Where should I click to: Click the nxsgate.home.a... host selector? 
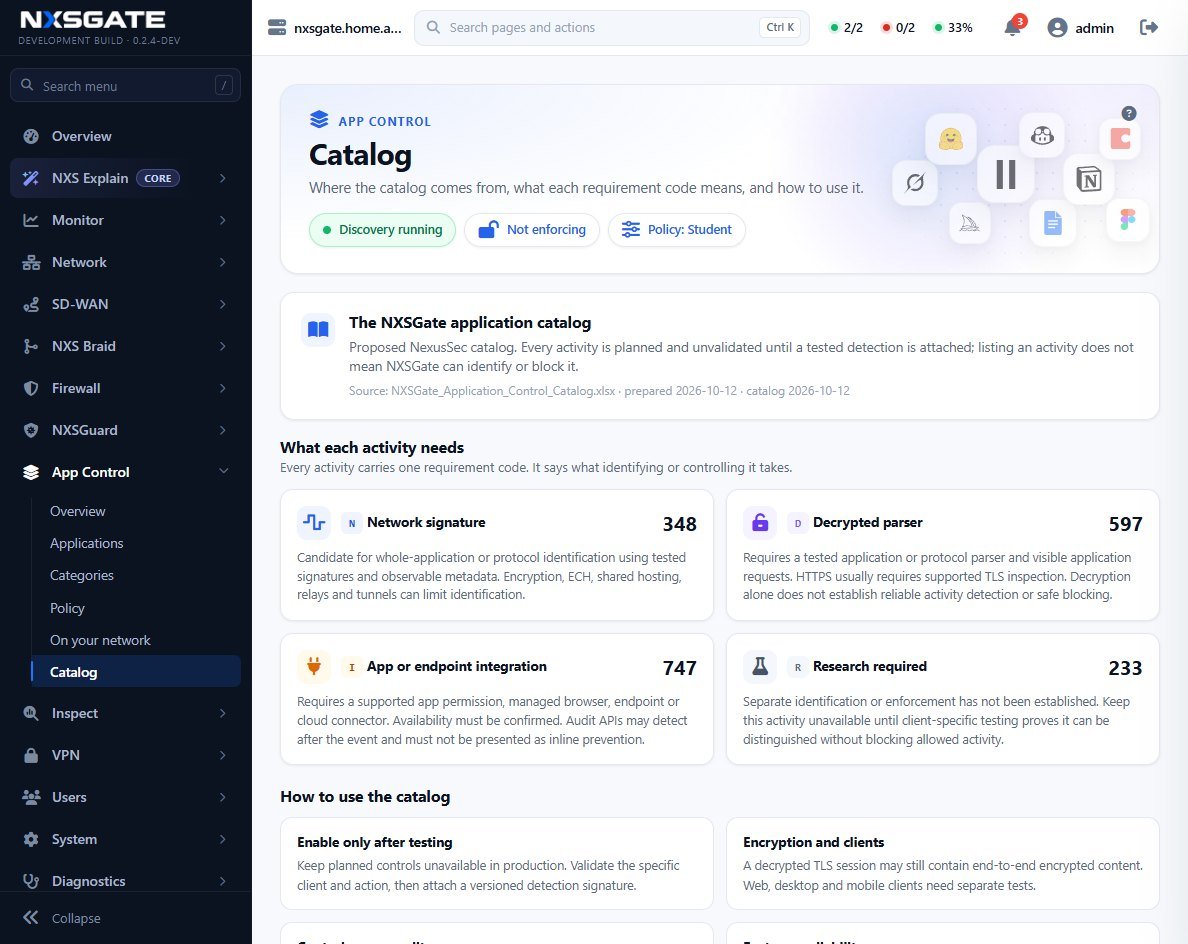coord(335,28)
